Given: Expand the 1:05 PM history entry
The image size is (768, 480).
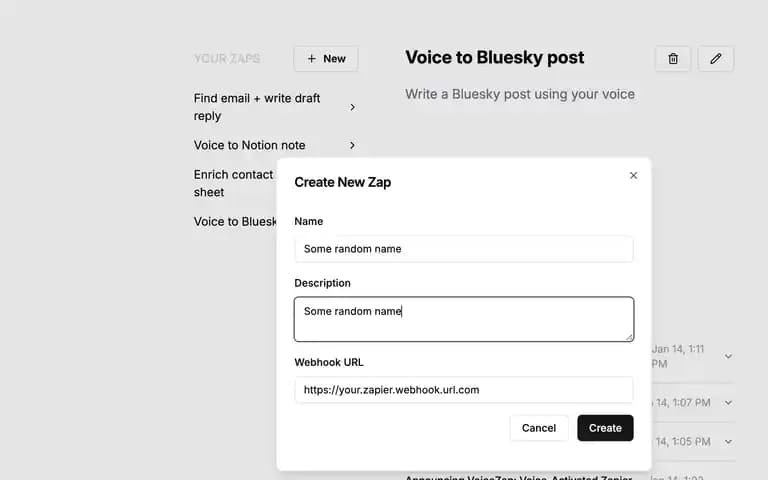Looking at the screenshot, I should tap(728, 442).
